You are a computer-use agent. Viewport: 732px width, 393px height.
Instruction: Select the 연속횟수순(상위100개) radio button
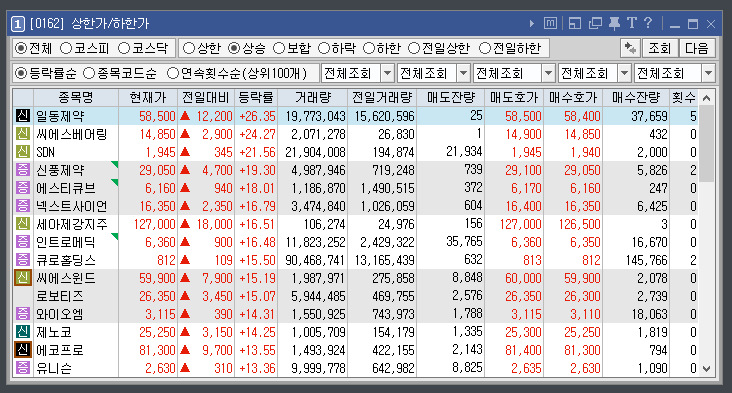pyautogui.click(x=173, y=73)
